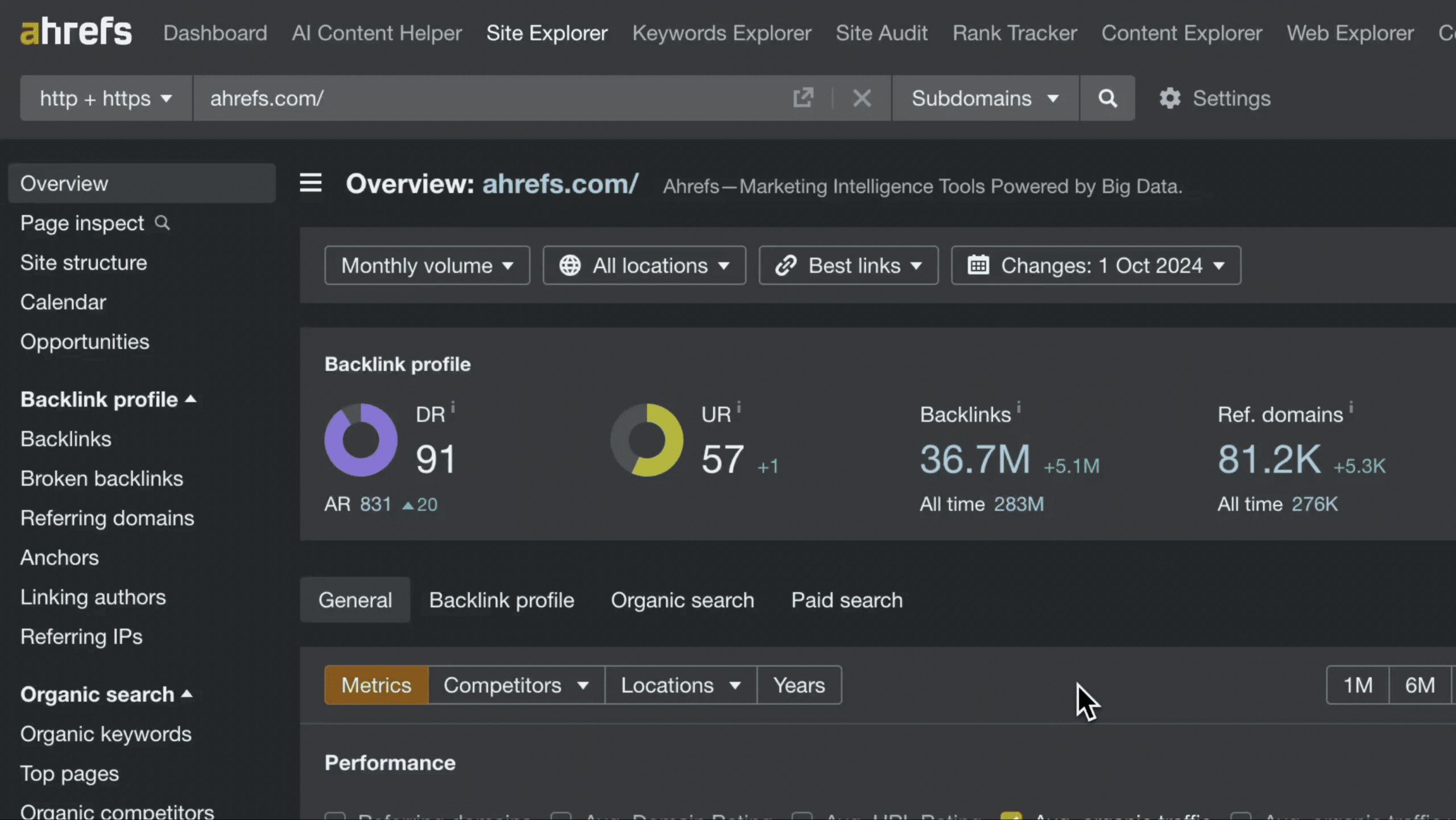This screenshot has width=1456, height=820.
Task: Open Content Explorer
Action: pos(1181,33)
